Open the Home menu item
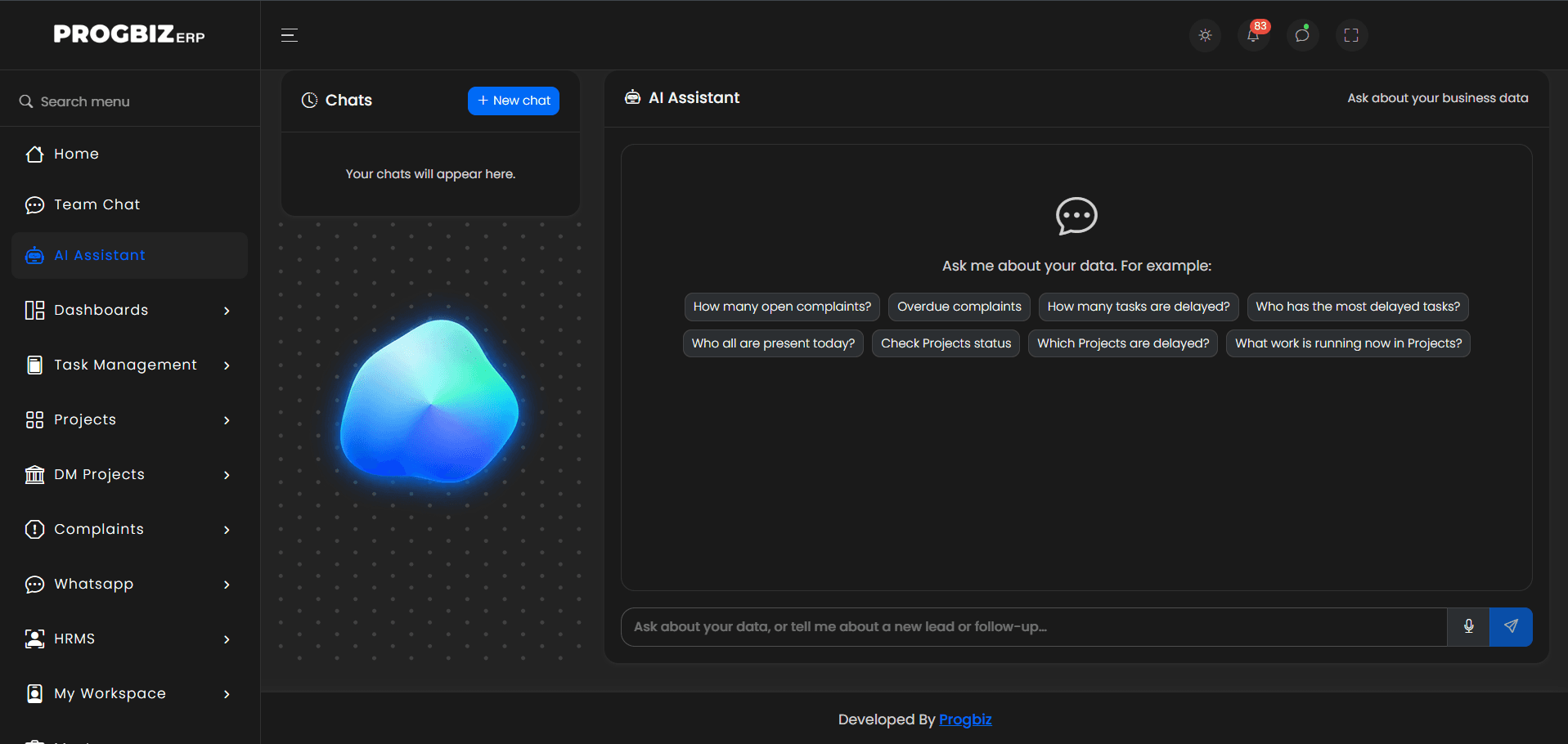Screen dimensions: 1568x744 click(129, 154)
